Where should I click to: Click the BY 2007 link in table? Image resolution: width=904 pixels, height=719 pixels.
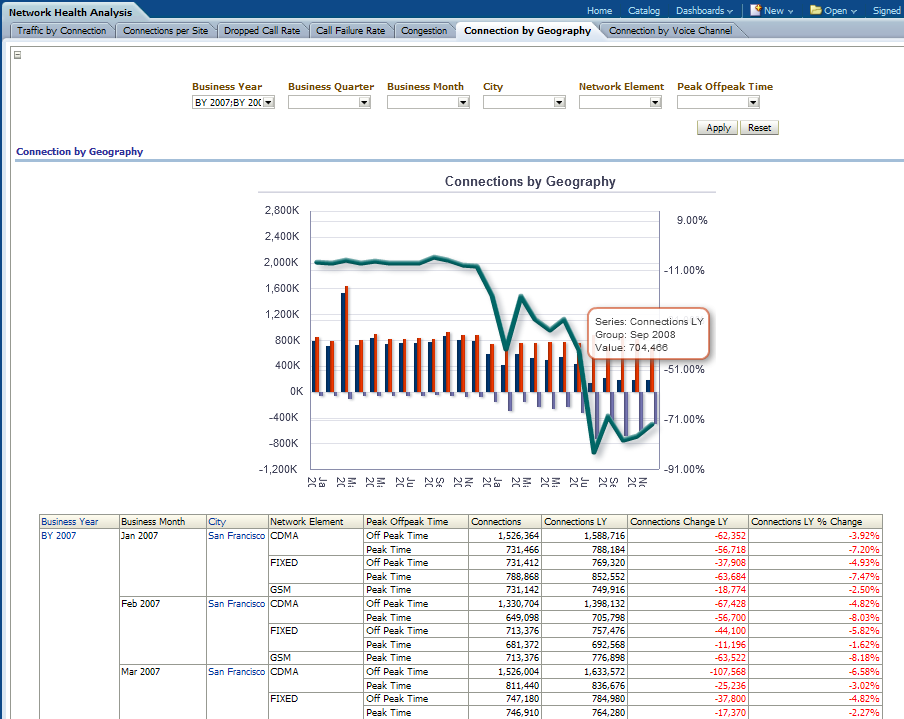56,536
